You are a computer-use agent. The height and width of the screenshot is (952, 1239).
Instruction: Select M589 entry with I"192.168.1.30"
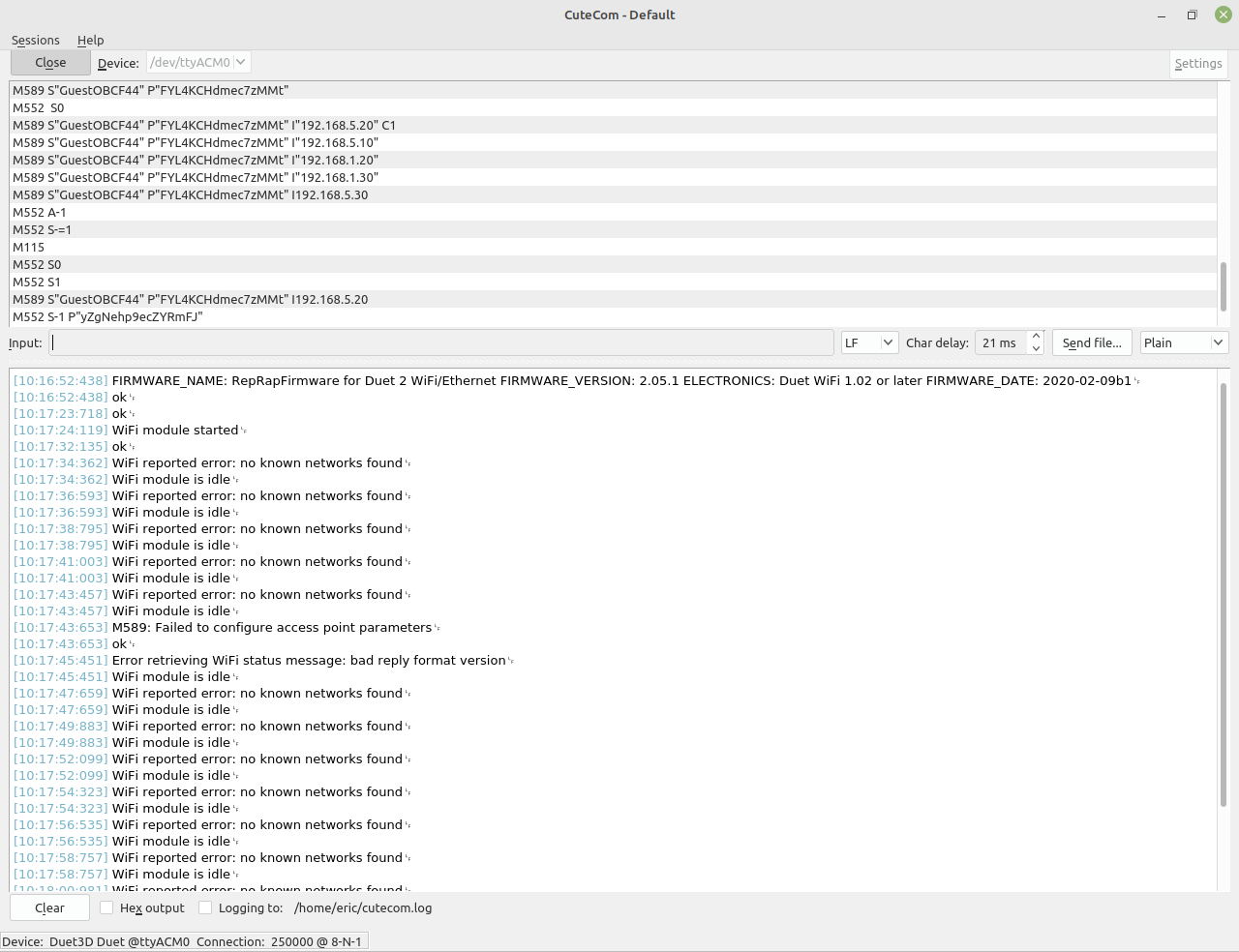coord(613,177)
